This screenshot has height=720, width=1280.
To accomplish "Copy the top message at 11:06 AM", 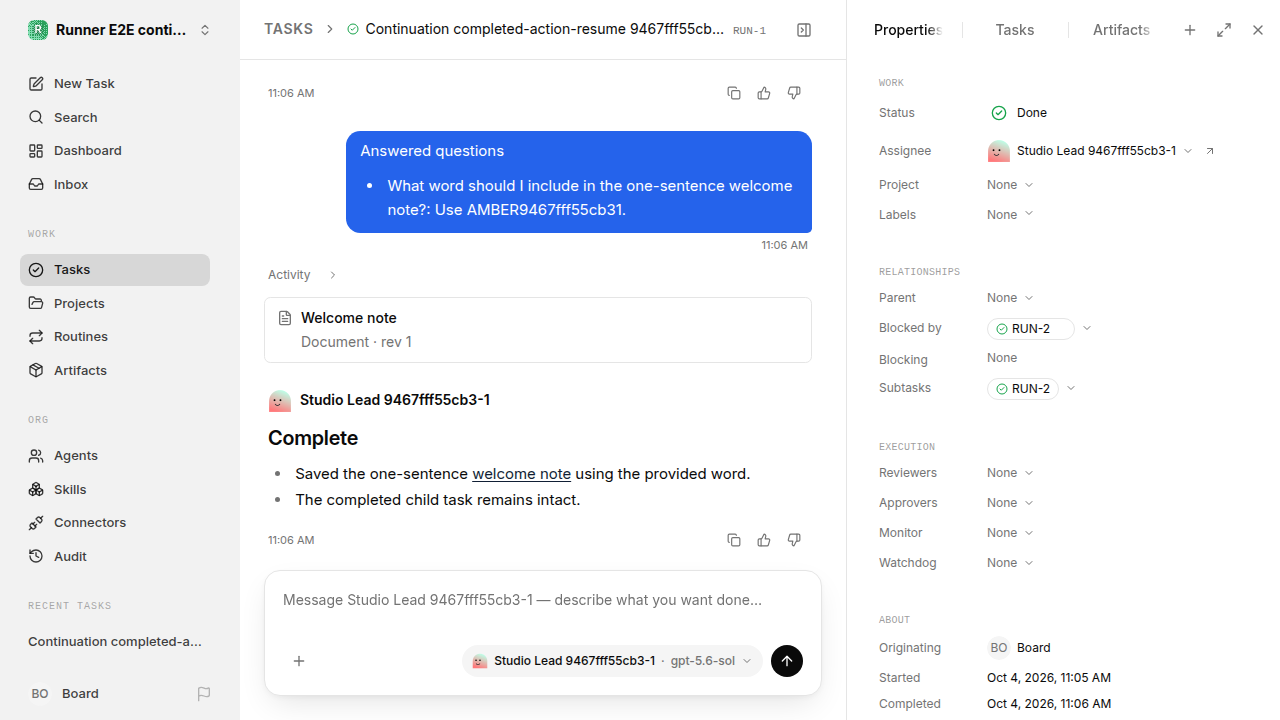I will coord(734,93).
